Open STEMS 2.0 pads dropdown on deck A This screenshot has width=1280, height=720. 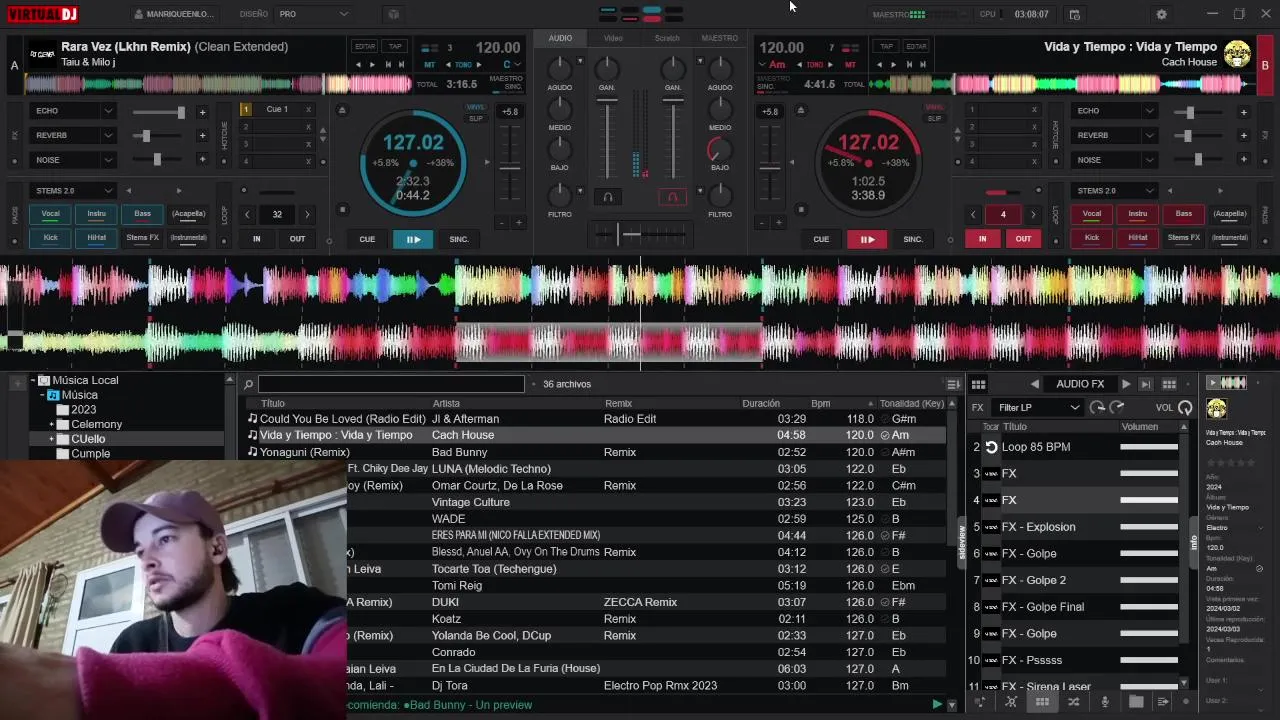72,191
